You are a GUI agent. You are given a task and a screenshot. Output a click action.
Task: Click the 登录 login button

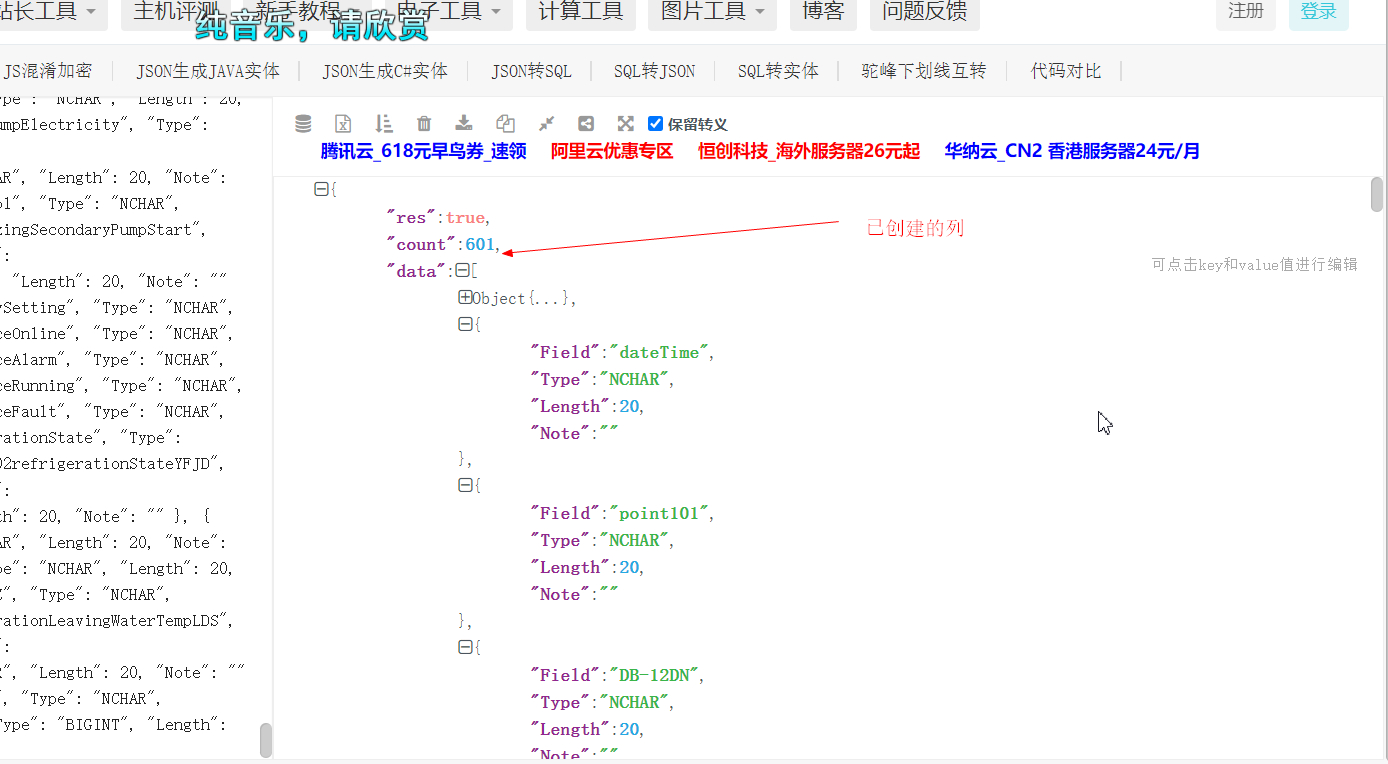(x=1319, y=12)
